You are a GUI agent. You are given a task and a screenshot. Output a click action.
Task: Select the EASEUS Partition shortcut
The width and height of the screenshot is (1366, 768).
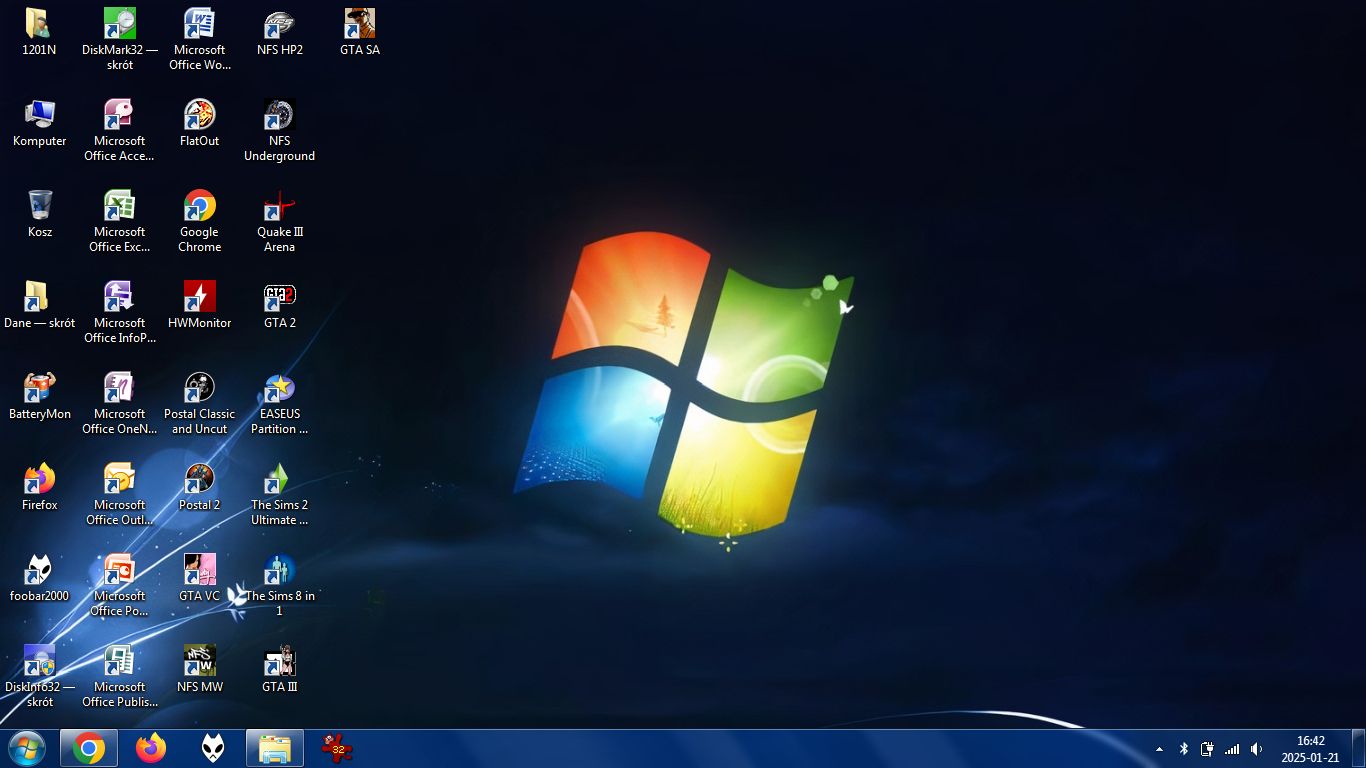coord(279,389)
